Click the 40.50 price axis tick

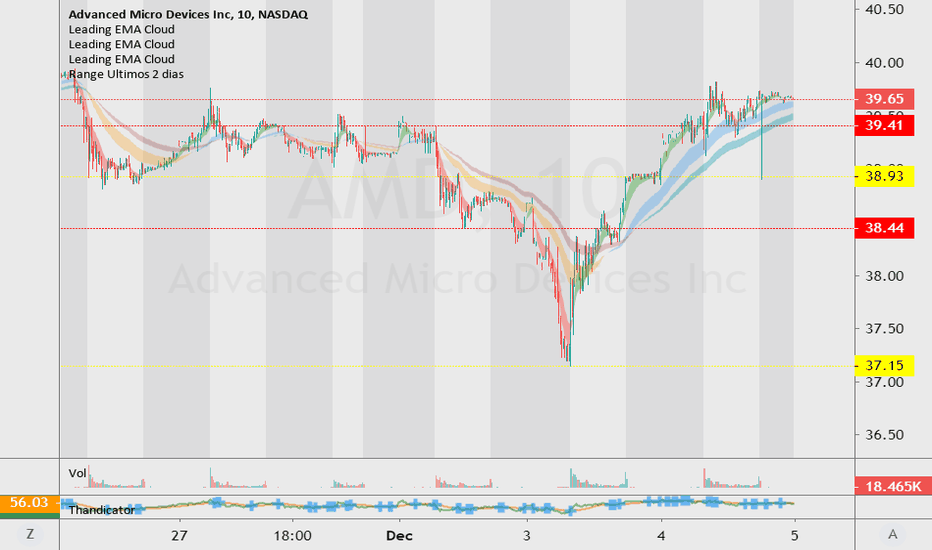[884, 10]
